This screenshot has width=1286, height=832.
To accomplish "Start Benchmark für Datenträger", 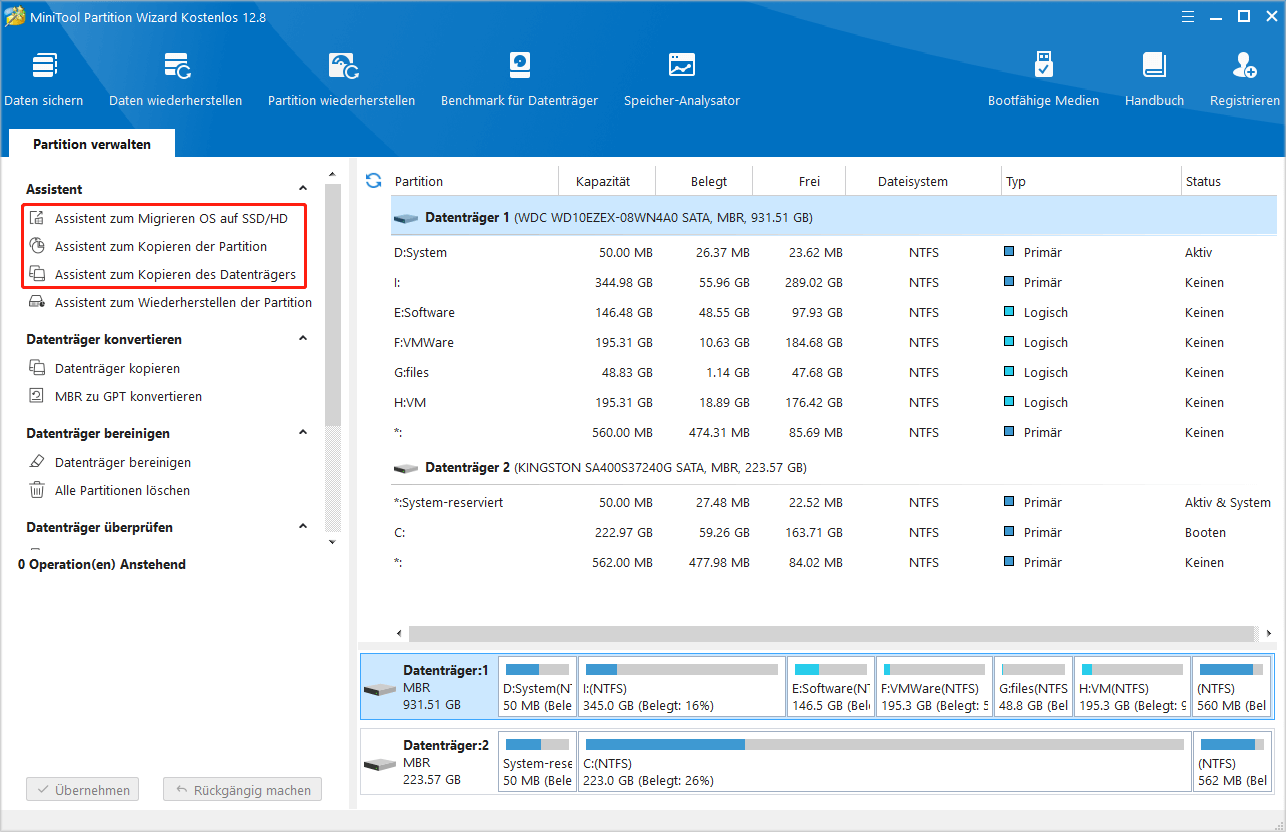I will pyautogui.click(x=519, y=79).
